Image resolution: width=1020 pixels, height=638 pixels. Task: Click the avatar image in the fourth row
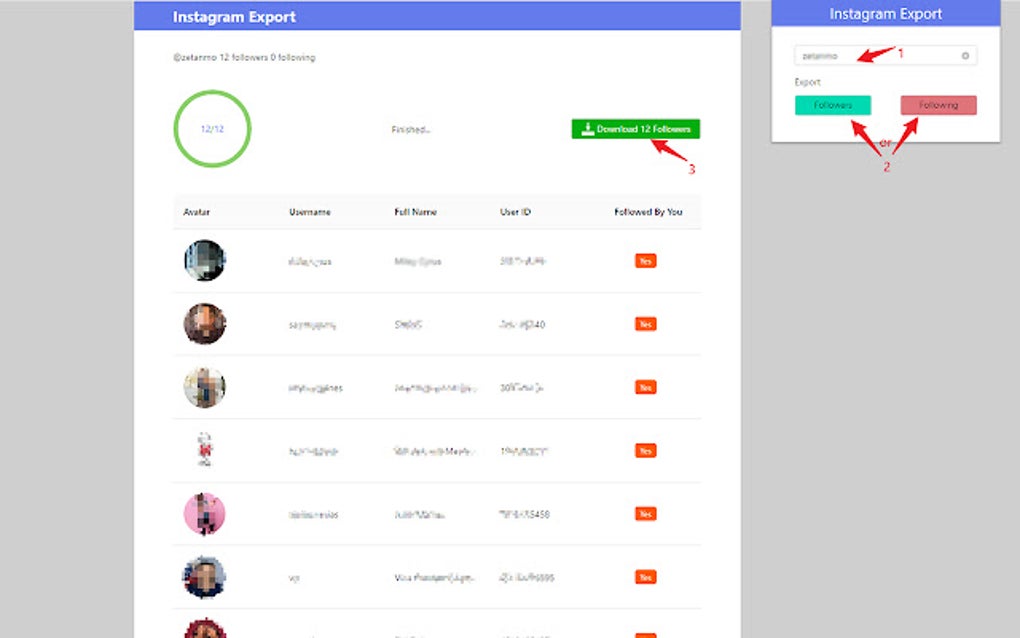(x=204, y=450)
